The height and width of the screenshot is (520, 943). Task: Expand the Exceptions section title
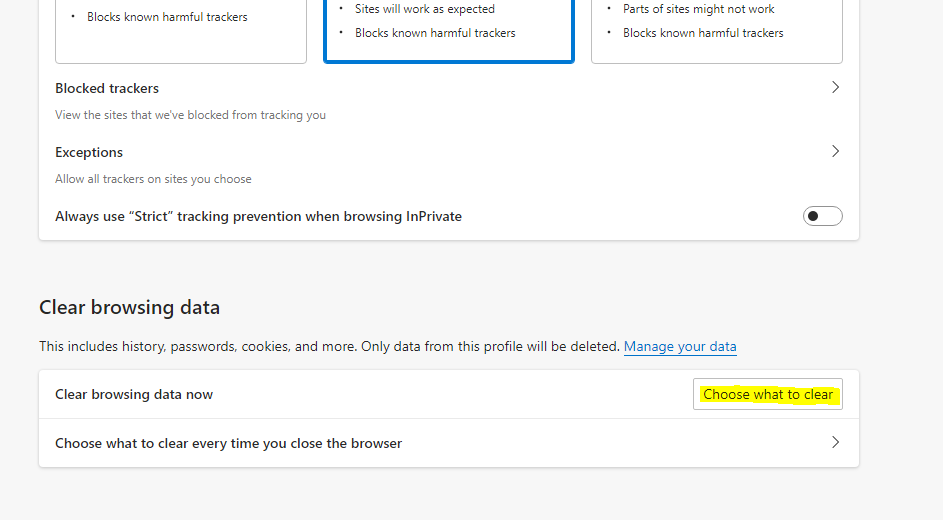tap(89, 152)
